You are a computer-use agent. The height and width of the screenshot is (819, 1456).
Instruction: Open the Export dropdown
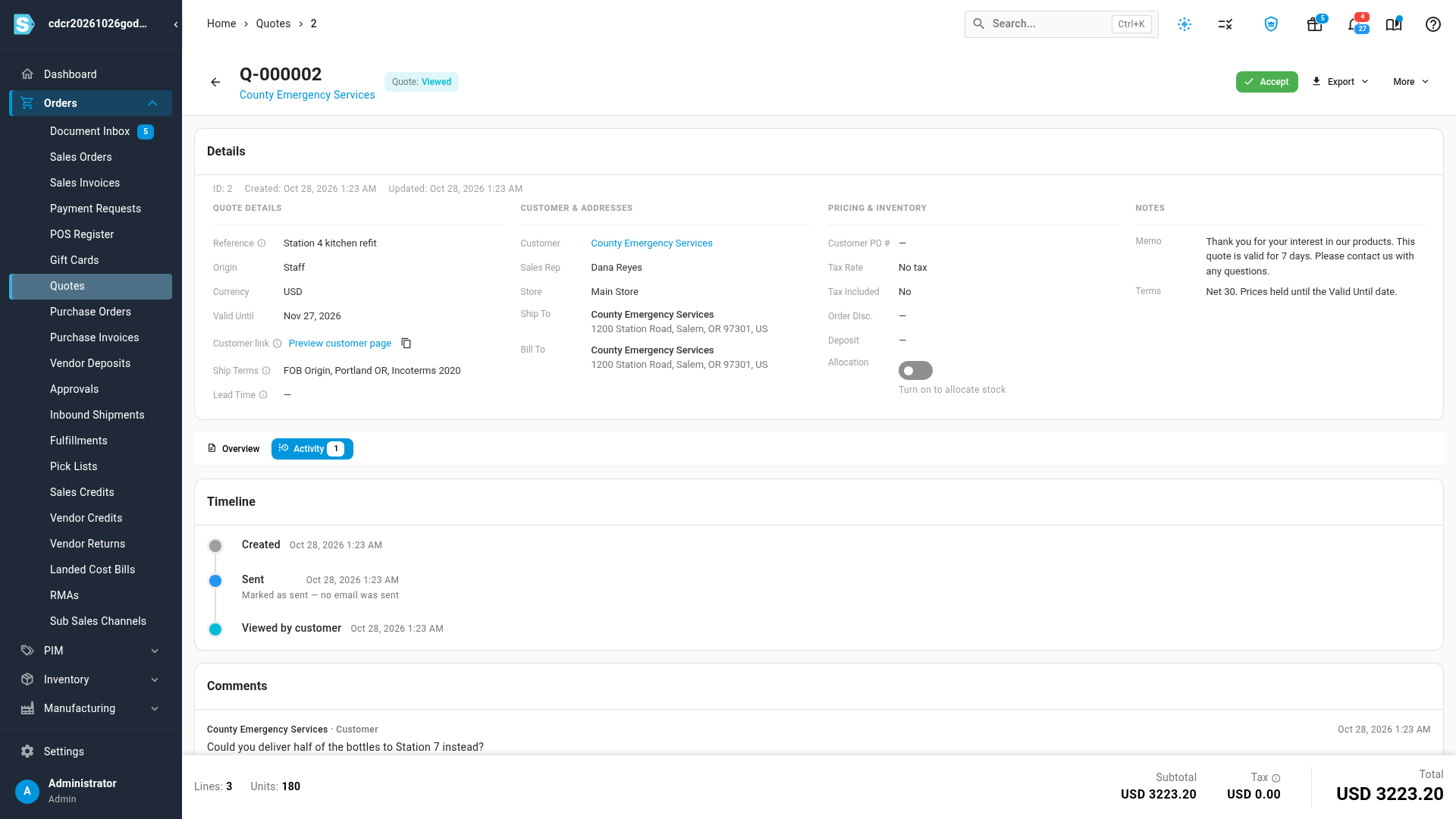(x=1341, y=82)
